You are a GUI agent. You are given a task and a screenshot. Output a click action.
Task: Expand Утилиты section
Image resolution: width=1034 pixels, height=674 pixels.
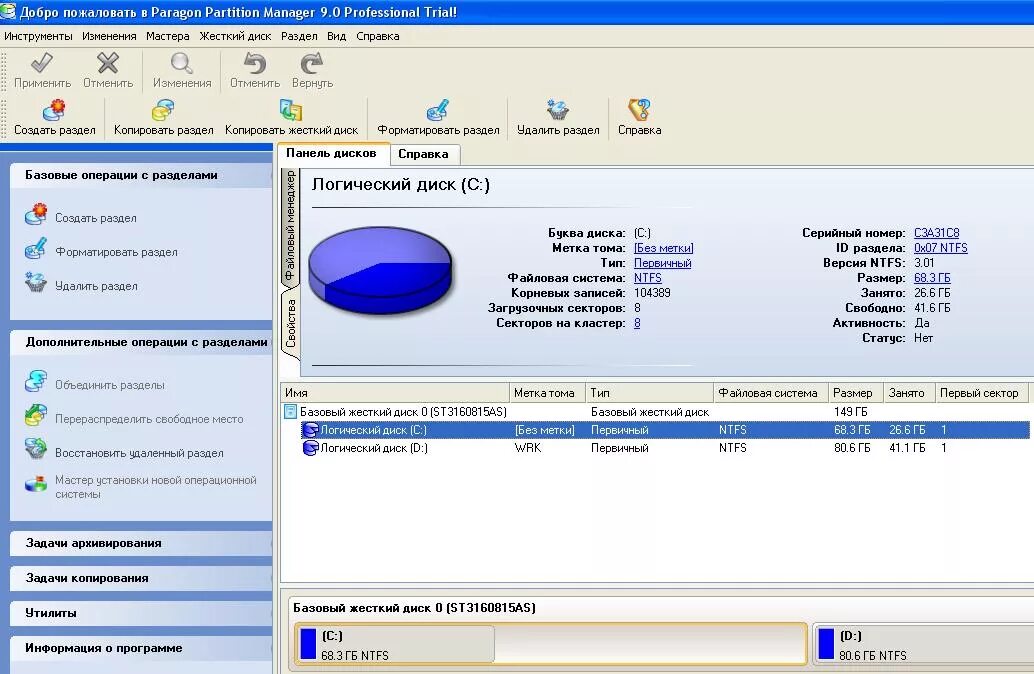[140, 613]
